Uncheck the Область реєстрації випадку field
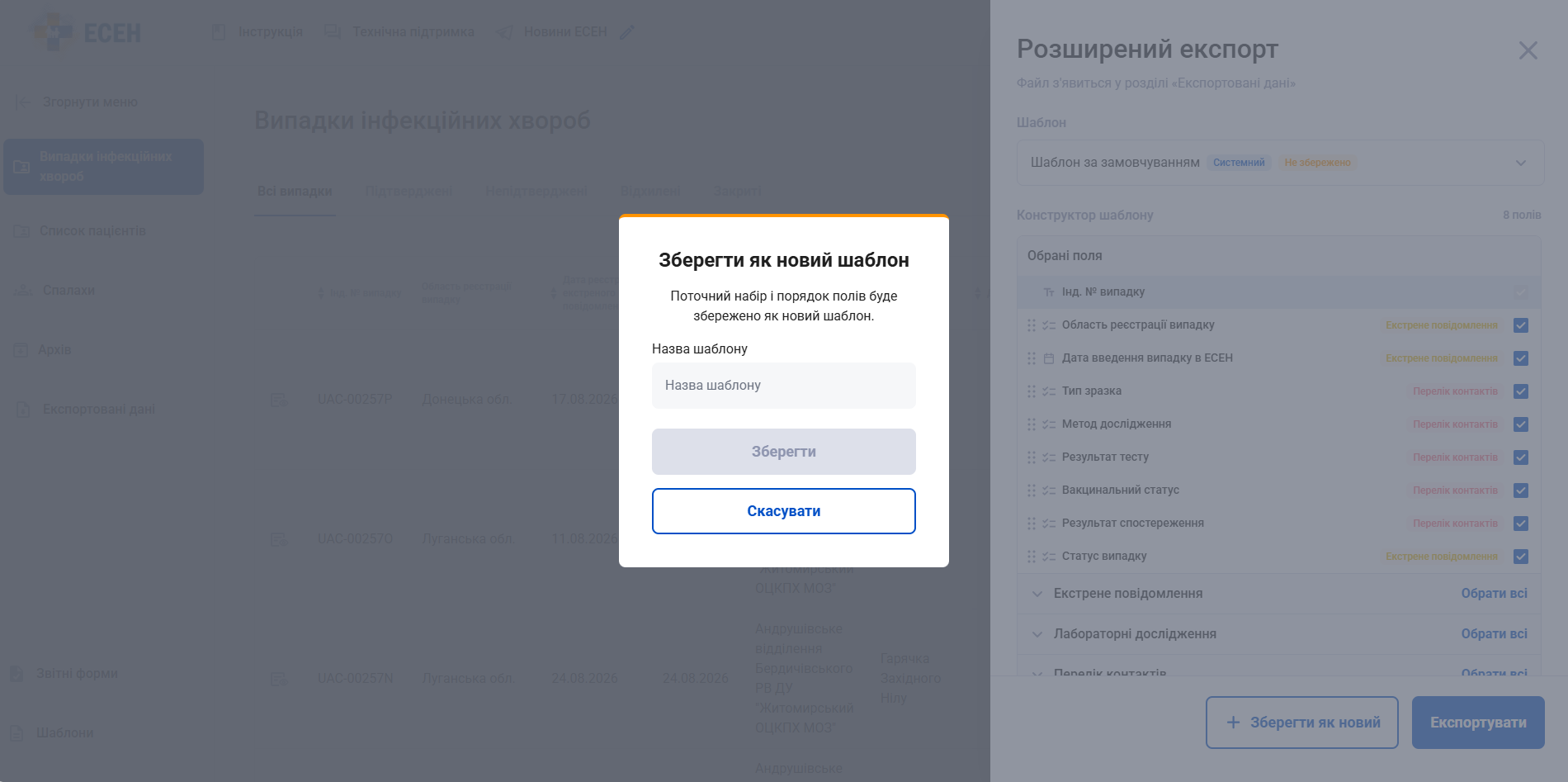1568x782 pixels. click(1521, 325)
